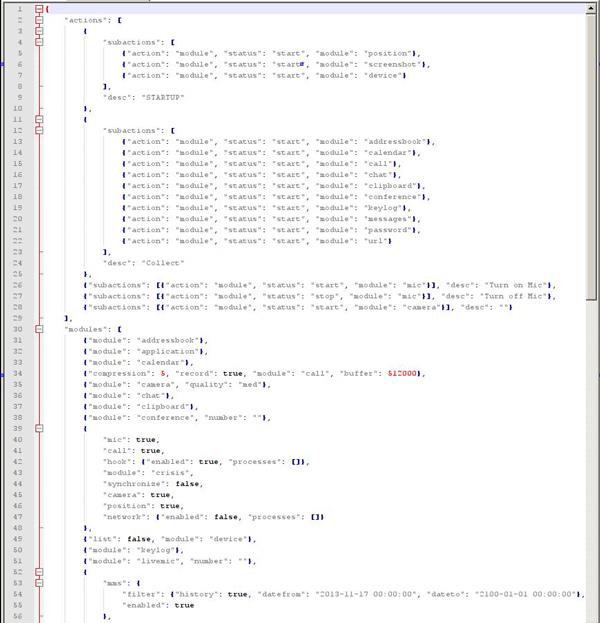
Task: Collapse the "actions" array fold marker
Action: point(39,20)
